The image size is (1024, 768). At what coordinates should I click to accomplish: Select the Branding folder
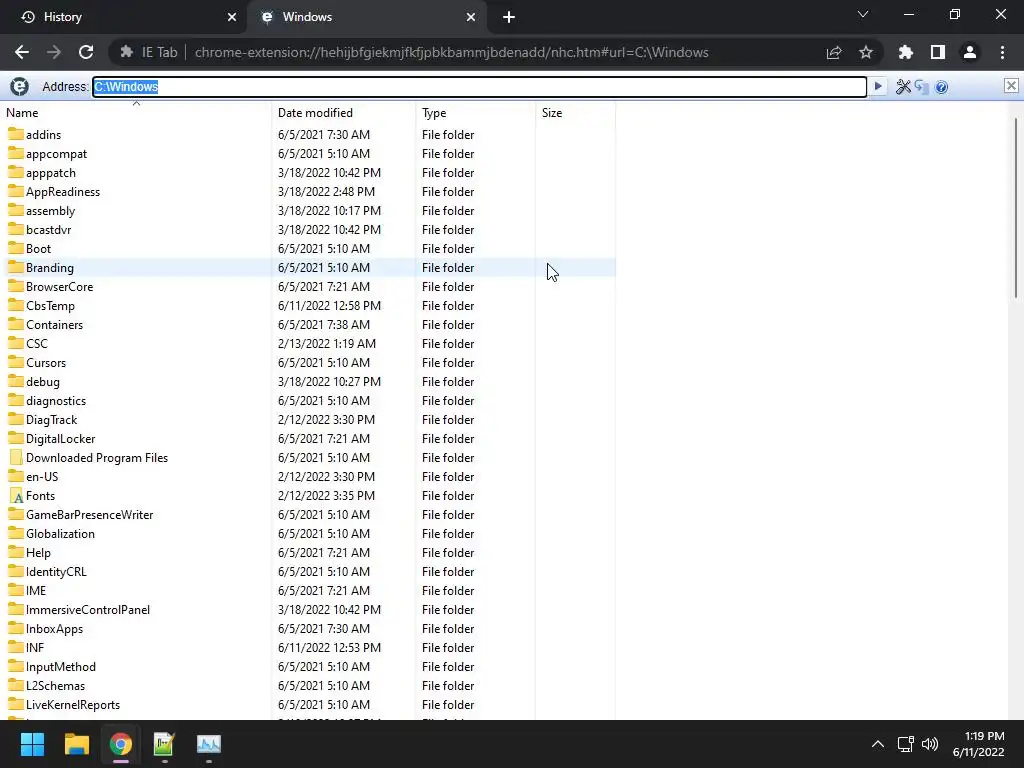(50, 268)
